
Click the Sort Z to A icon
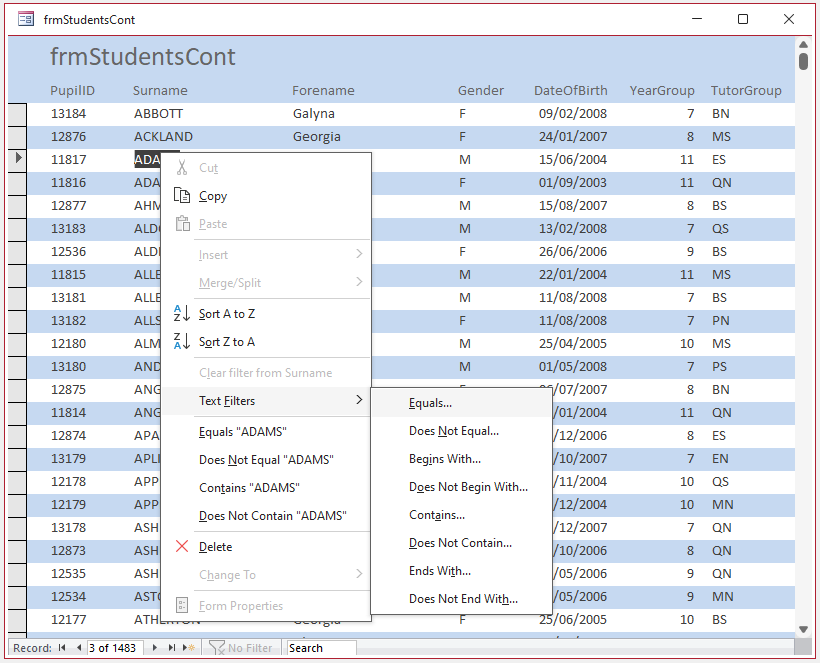[181, 341]
